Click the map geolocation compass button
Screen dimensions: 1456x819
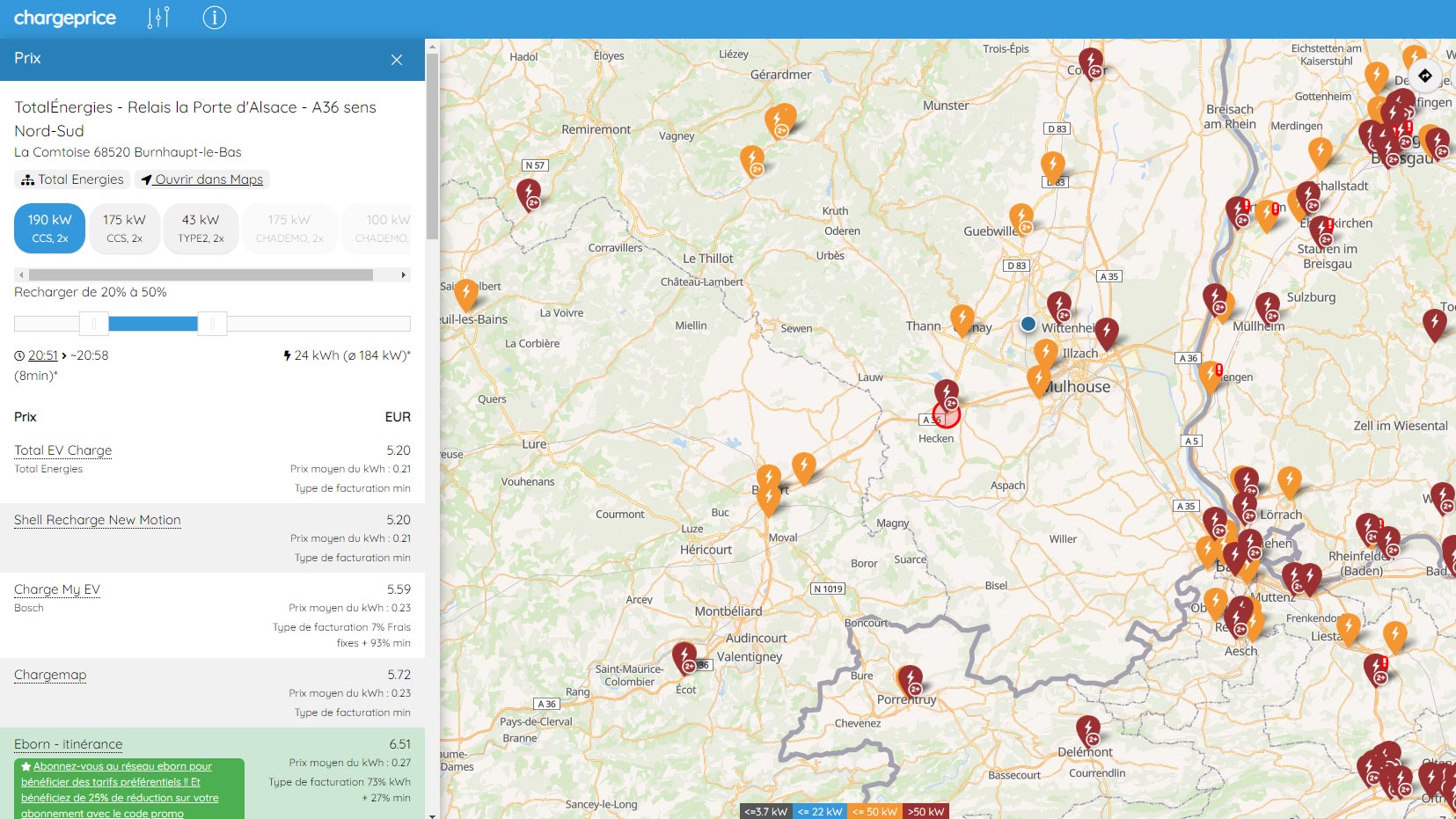1425,76
